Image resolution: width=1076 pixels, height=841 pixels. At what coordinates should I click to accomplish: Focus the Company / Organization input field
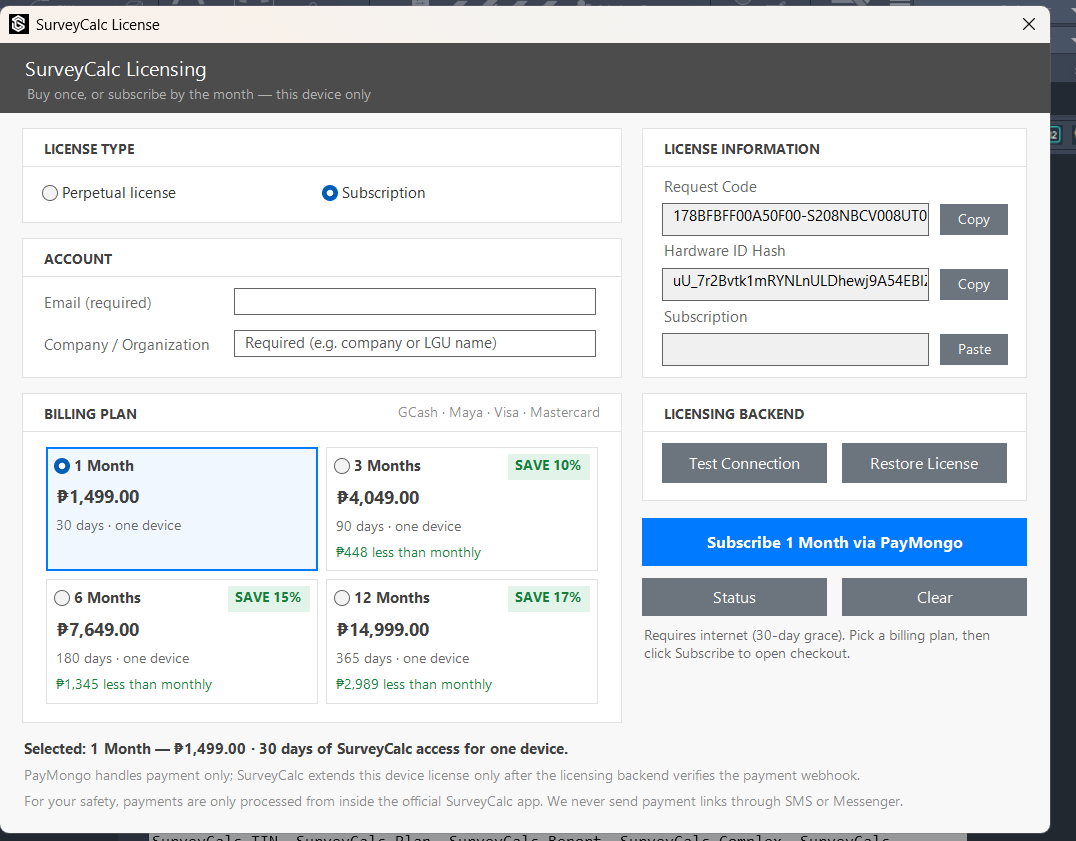[414, 343]
